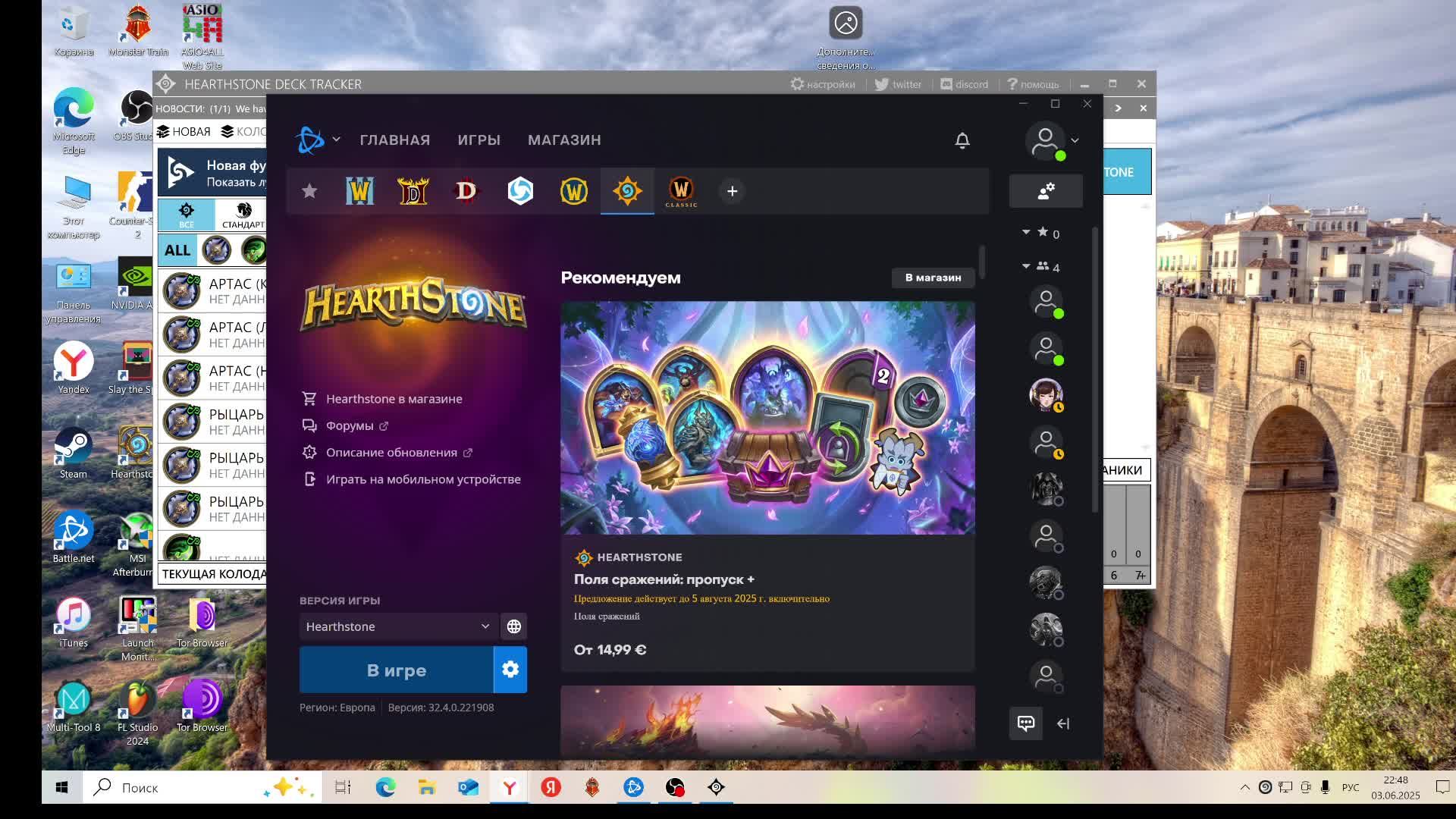Open настройки in Deck Tracker
Viewport: 1456px width, 819px height.
tap(823, 84)
